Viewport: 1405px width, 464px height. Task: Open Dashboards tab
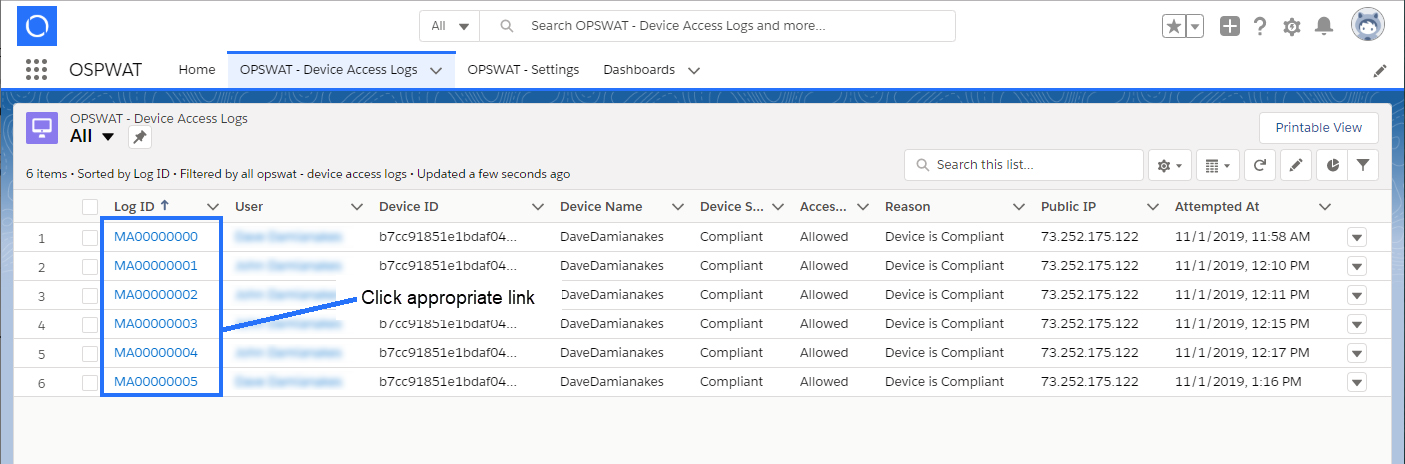(x=639, y=70)
